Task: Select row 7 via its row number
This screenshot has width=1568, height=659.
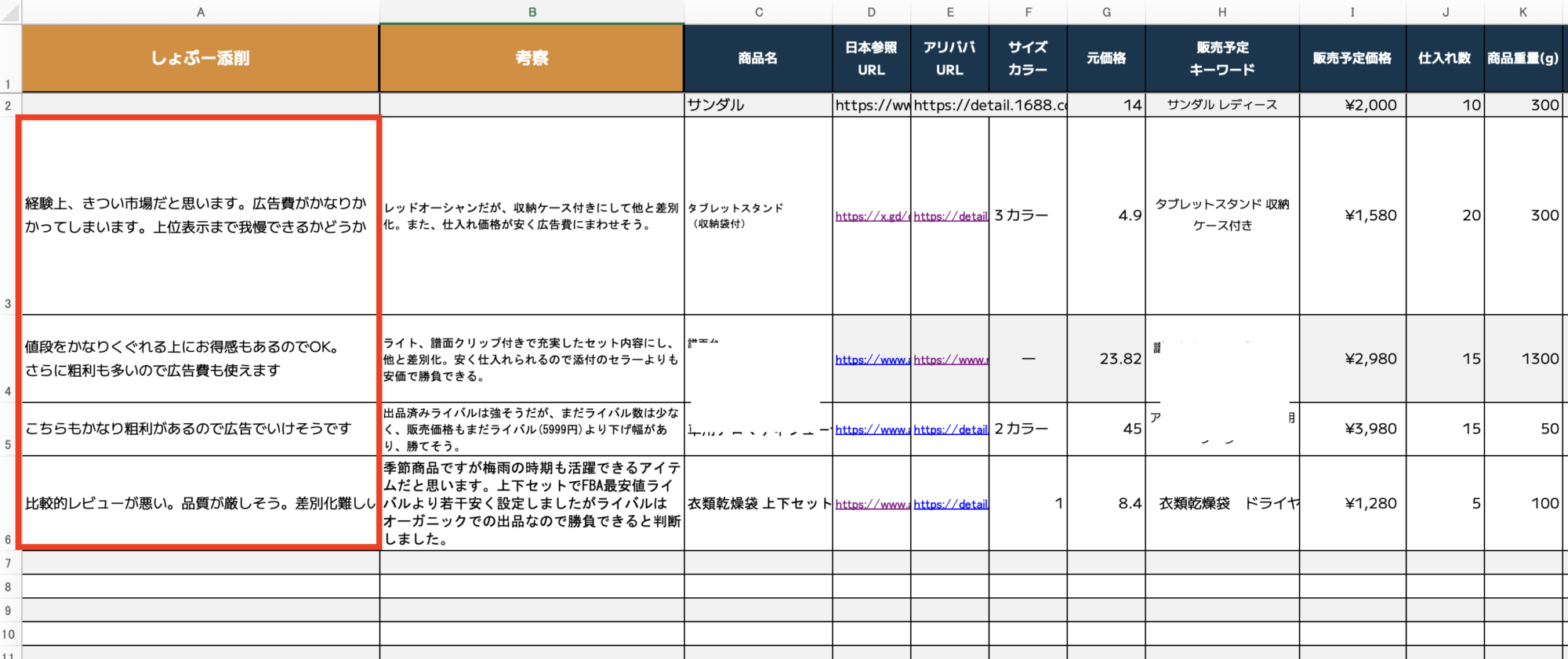Action: click(9, 563)
